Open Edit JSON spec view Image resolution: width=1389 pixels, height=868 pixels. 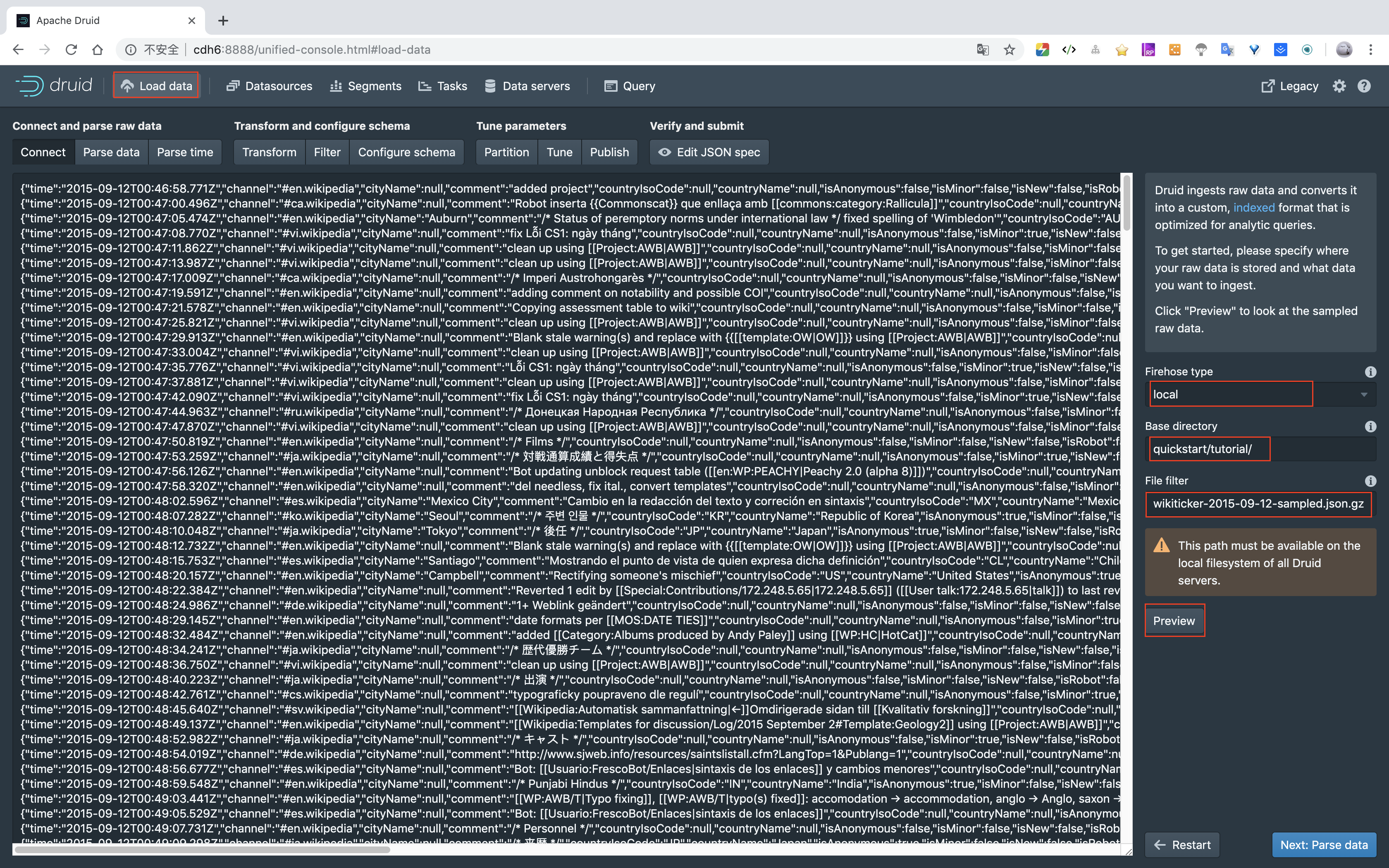pyautogui.click(x=709, y=152)
